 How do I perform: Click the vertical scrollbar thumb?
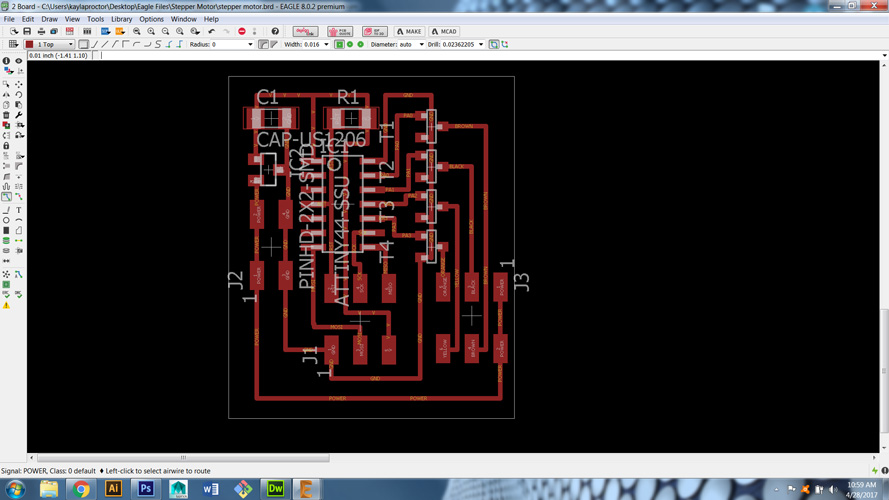point(884,371)
